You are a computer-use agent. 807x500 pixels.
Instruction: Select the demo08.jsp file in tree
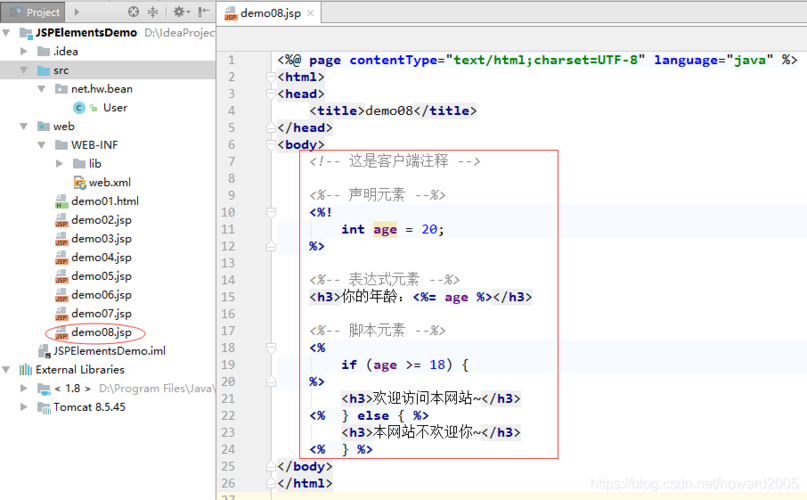point(101,332)
